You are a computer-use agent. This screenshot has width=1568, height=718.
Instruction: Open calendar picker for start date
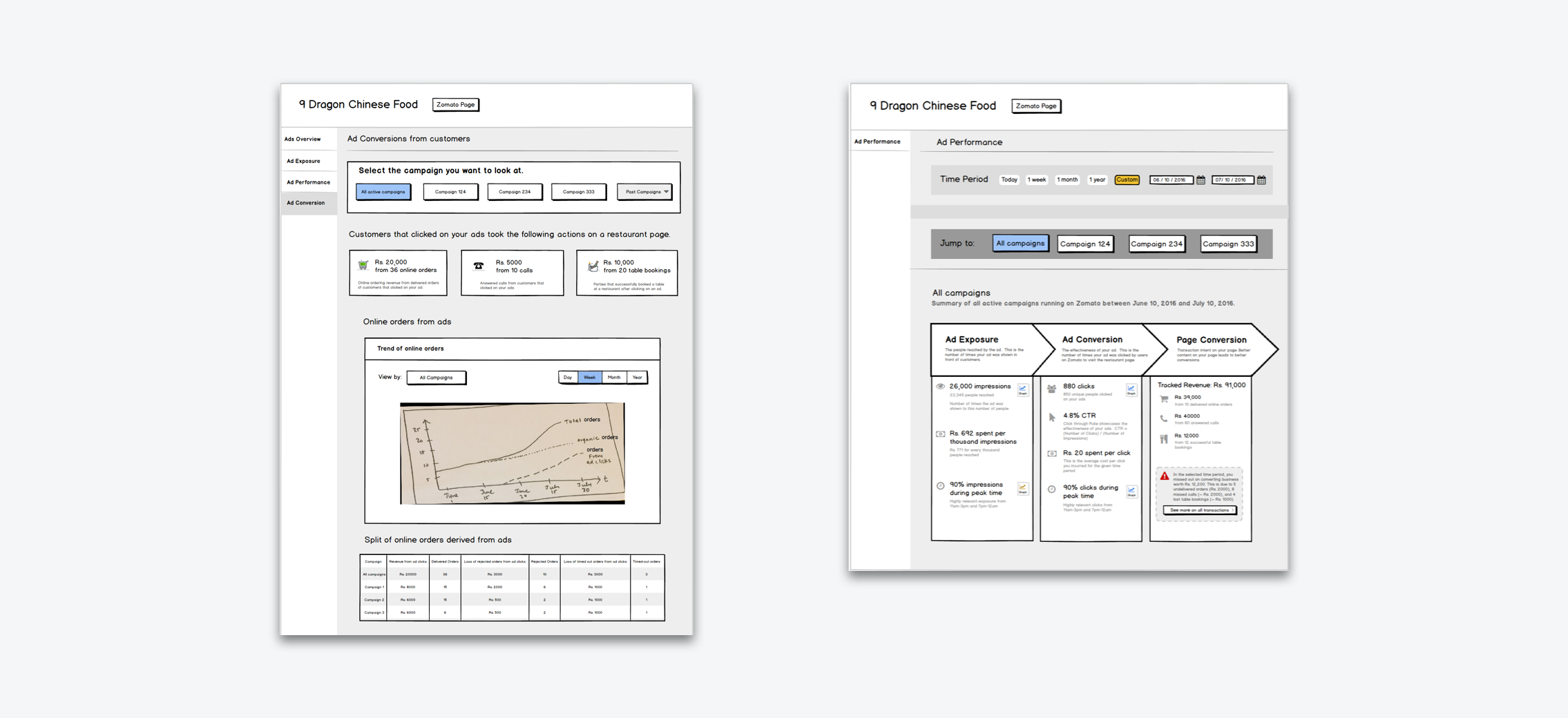(x=1201, y=180)
